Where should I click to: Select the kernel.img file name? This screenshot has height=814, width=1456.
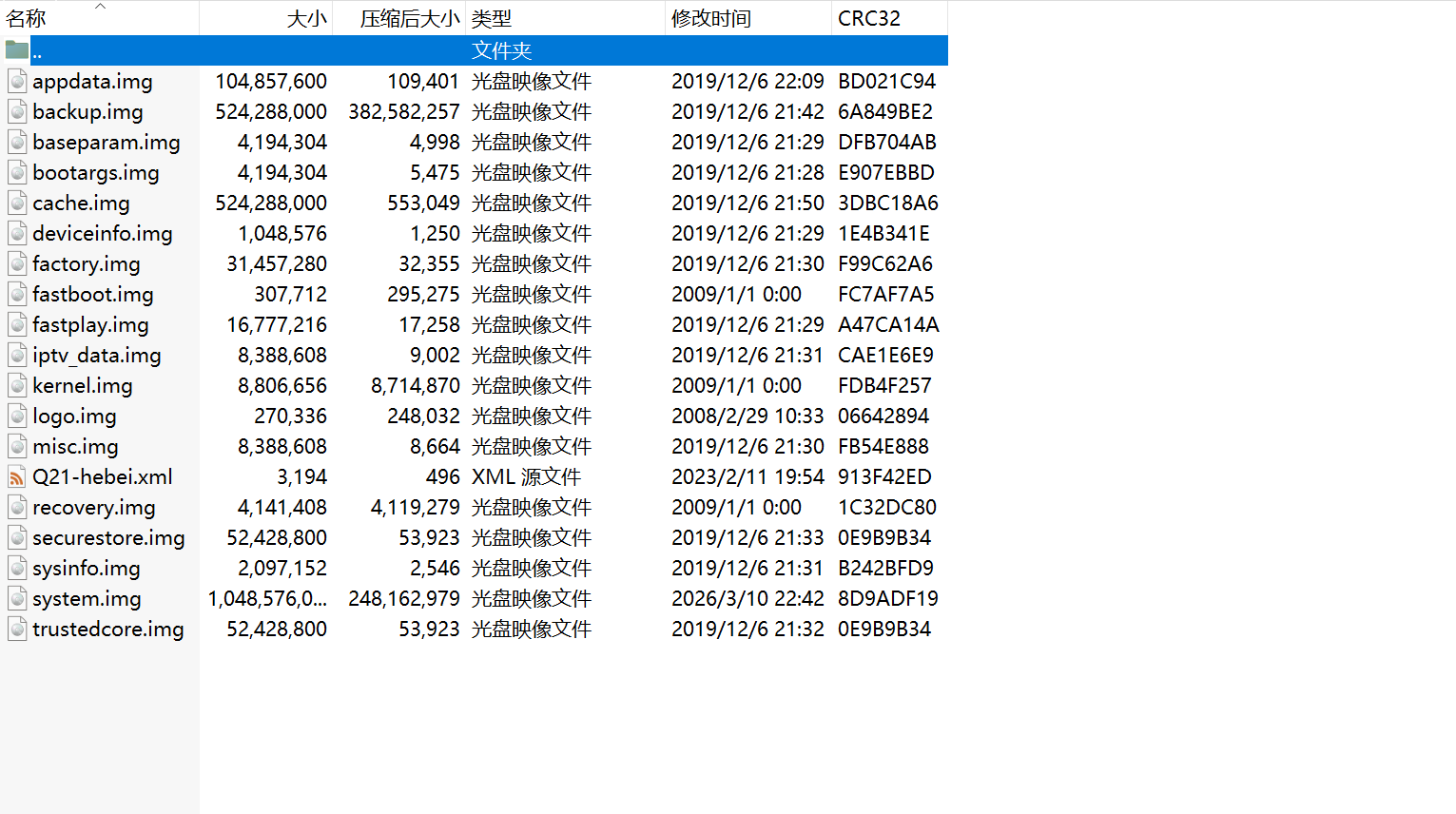[83, 385]
